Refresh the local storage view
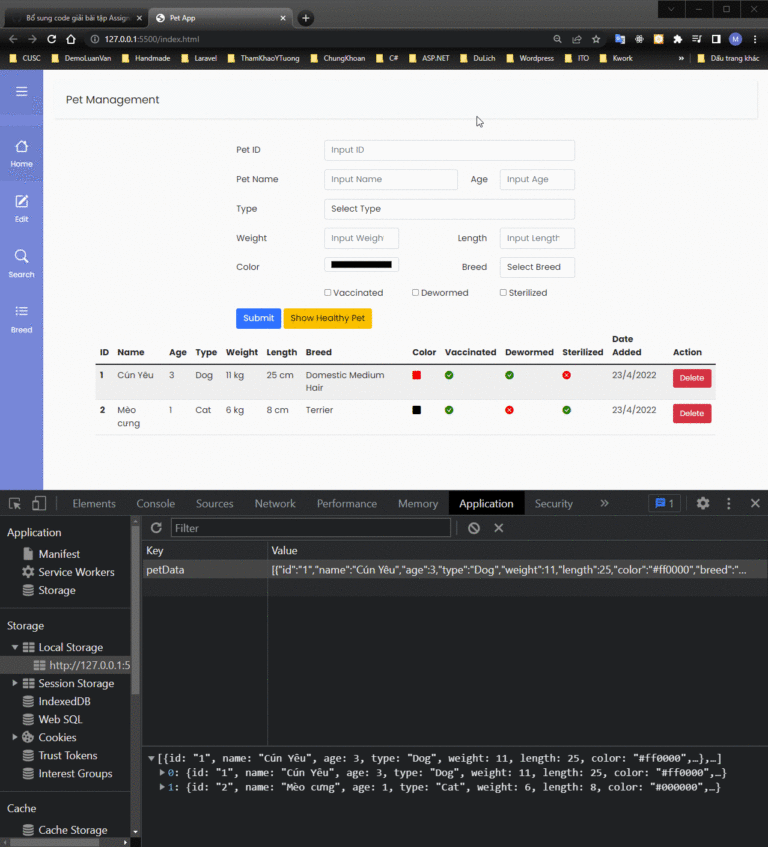This screenshot has height=847, width=768. [156, 528]
